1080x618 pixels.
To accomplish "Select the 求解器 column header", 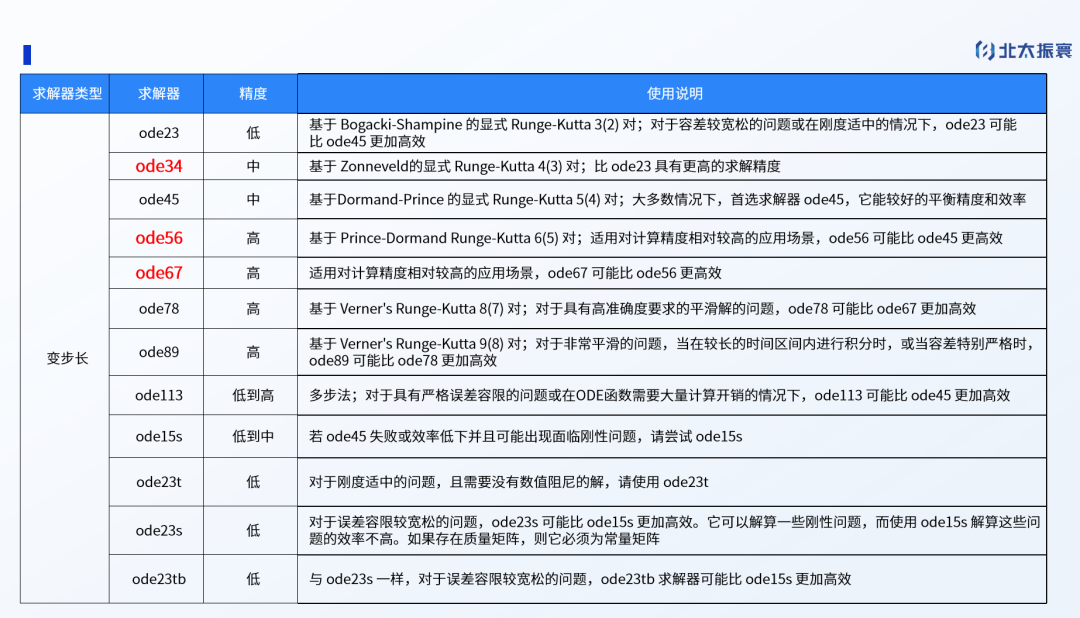I will click(159, 93).
